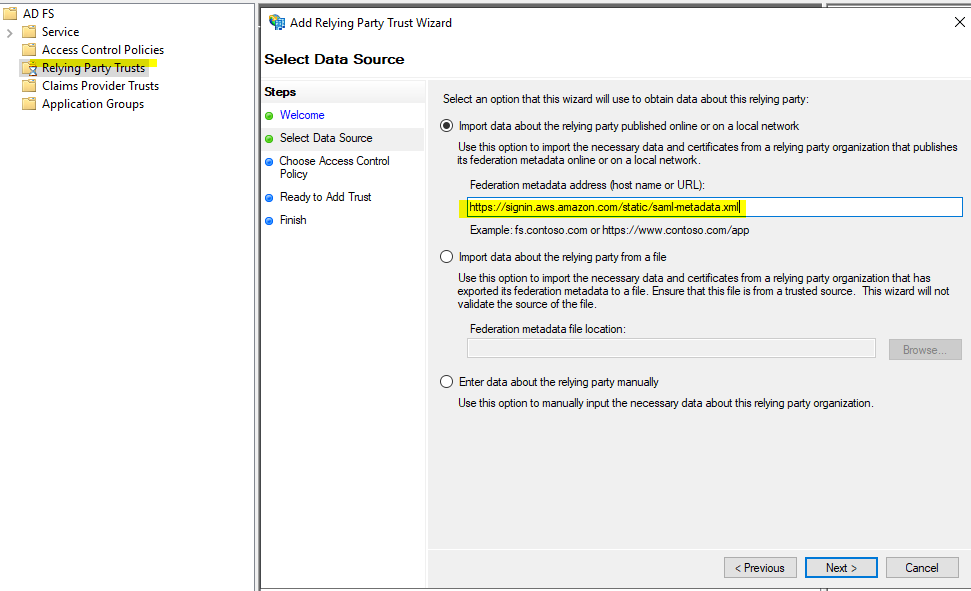Click the Next button

[841, 567]
